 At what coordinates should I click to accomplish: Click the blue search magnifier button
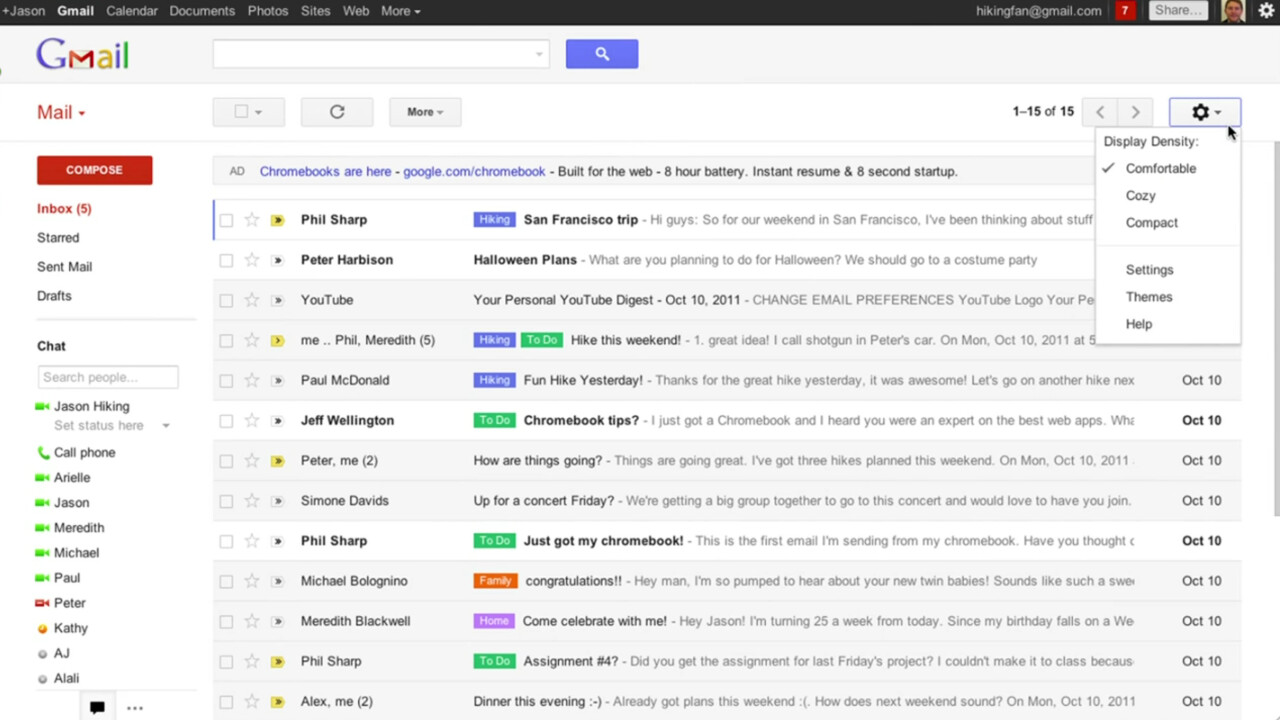click(x=601, y=54)
